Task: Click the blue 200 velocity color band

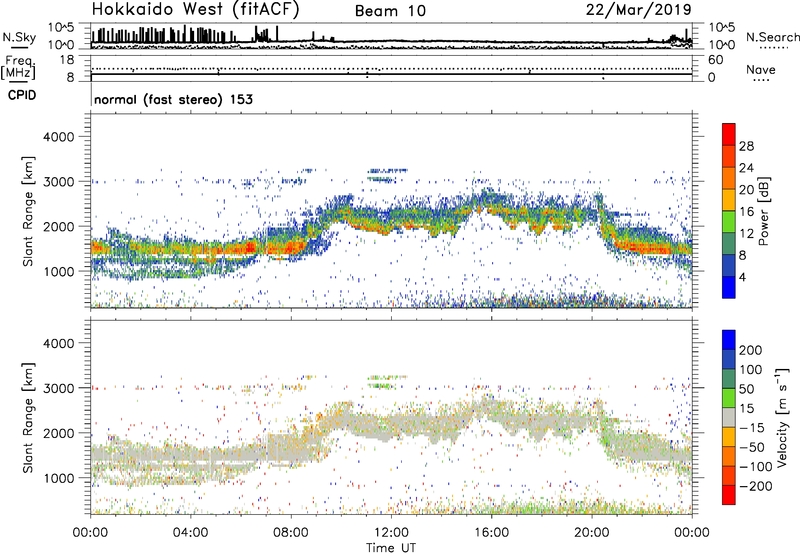Action: point(728,340)
